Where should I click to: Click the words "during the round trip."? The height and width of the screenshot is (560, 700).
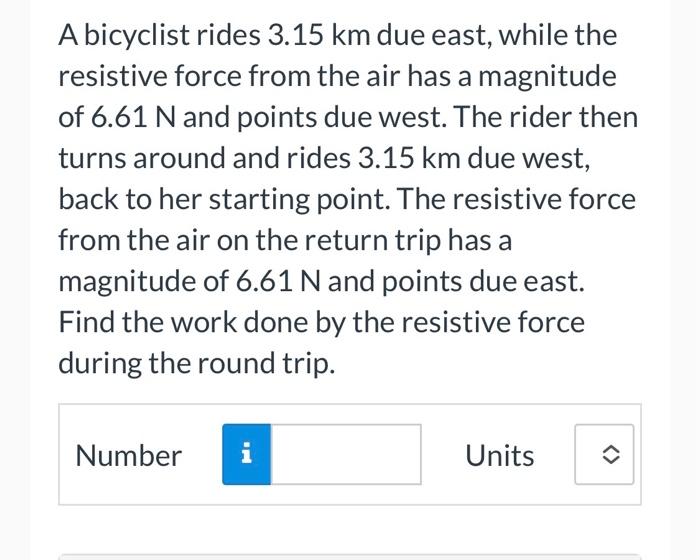click(x=197, y=363)
